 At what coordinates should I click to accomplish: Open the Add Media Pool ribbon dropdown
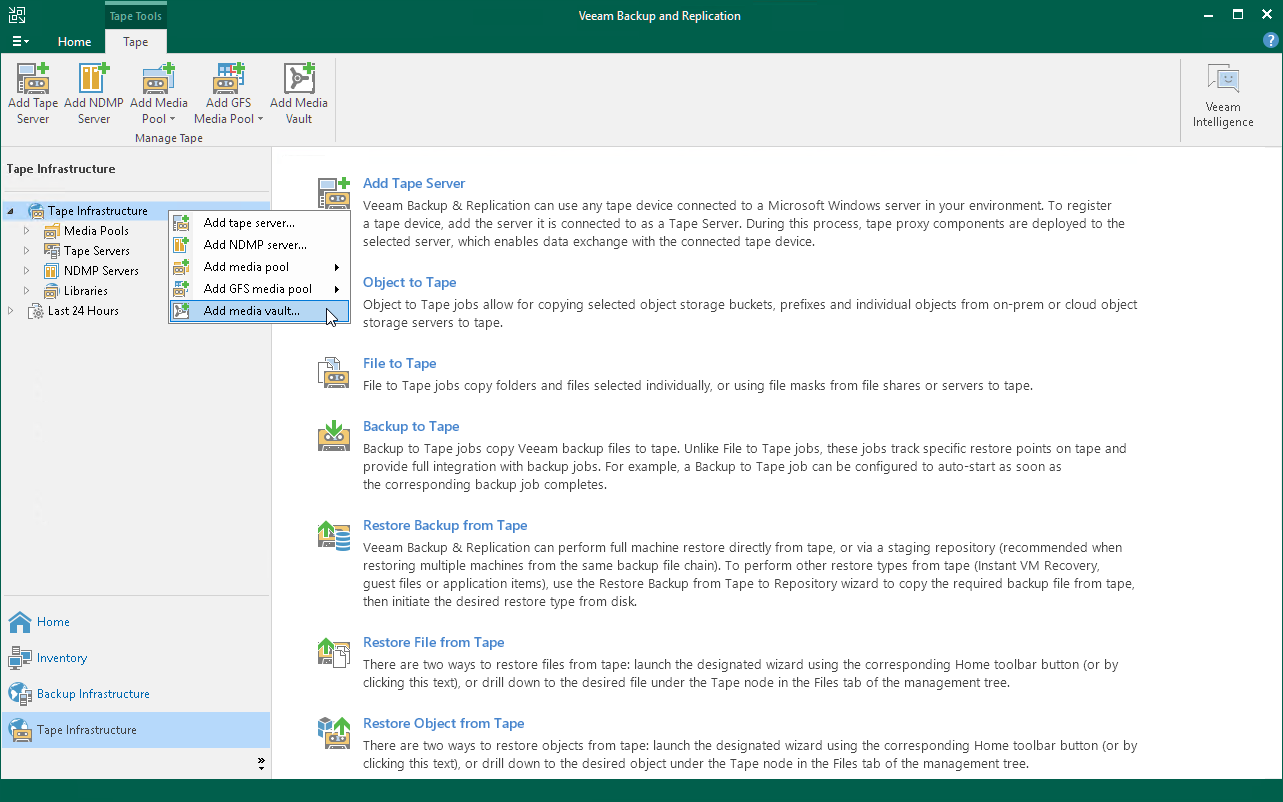tap(158, 94)
